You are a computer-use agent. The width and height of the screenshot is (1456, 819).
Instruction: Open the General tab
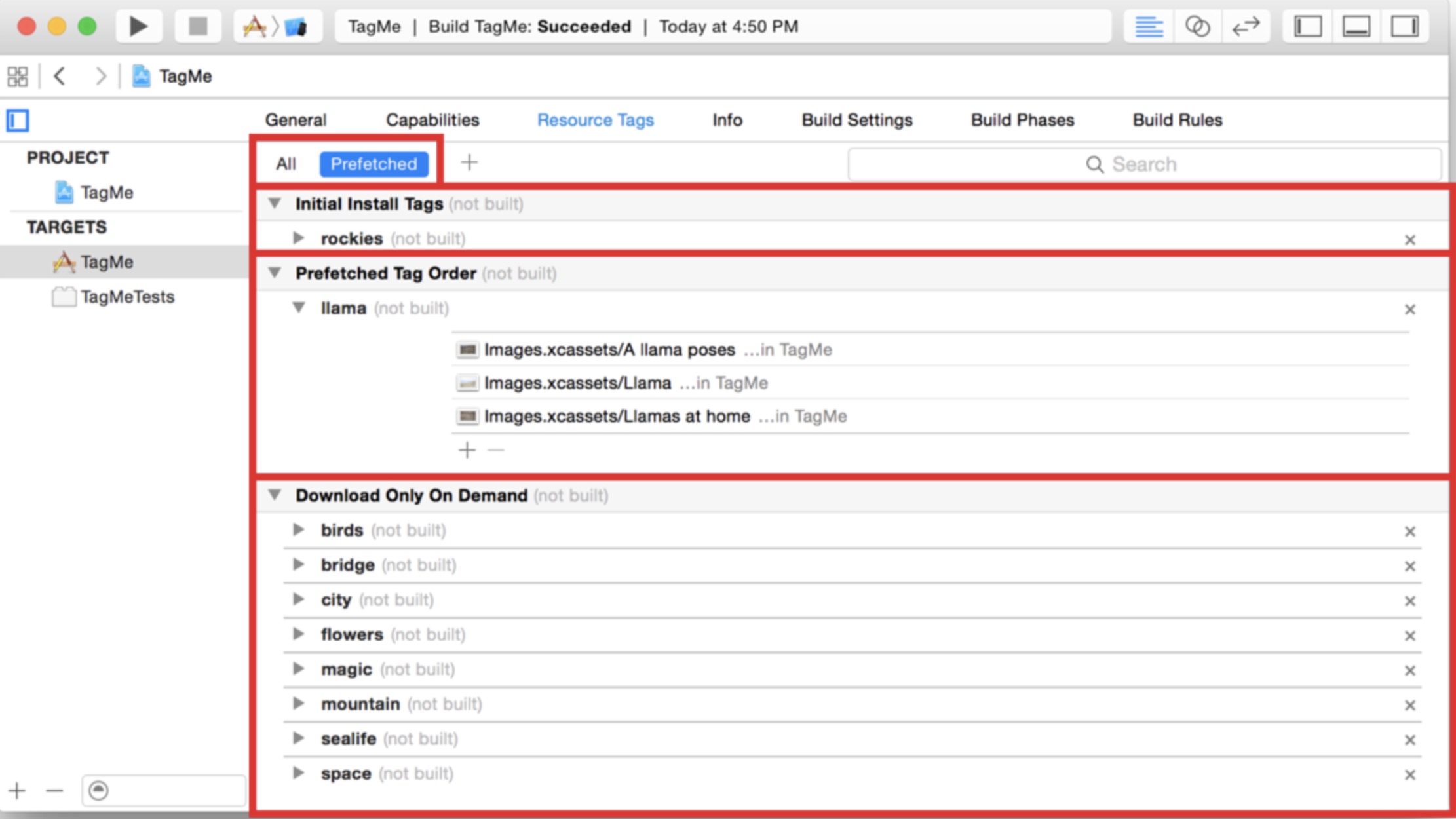296,120
